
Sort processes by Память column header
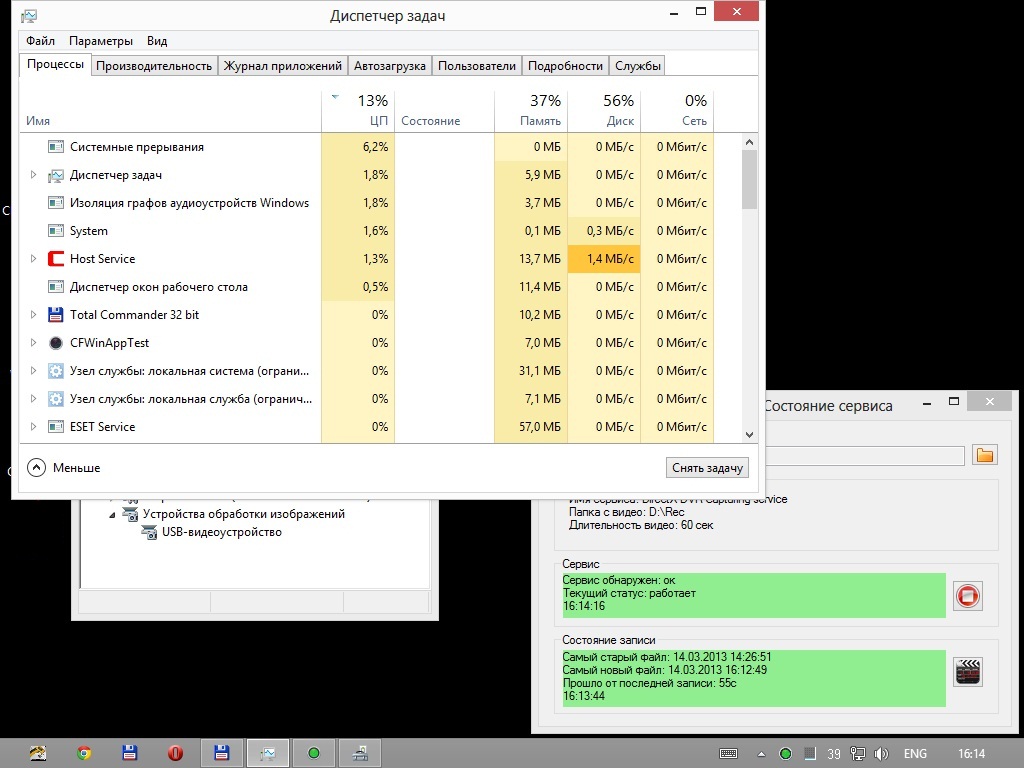[x=530, y=110]
